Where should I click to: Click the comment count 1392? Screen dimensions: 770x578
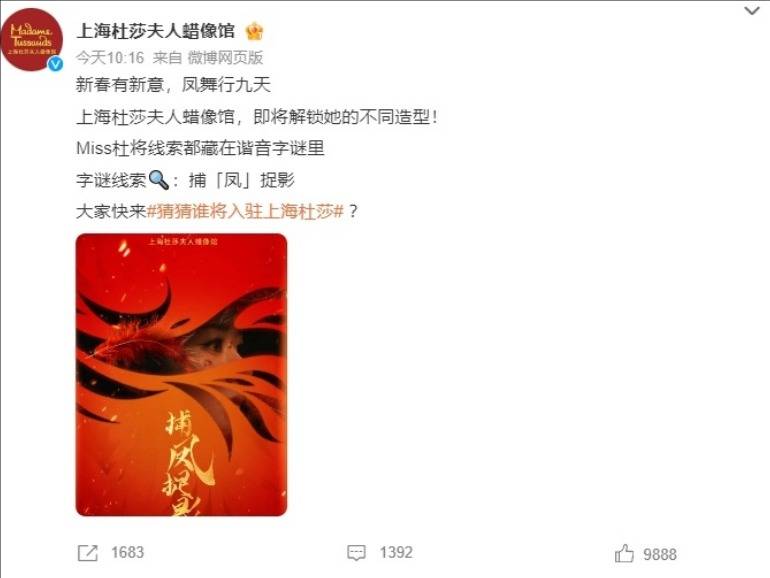(396, 552)
